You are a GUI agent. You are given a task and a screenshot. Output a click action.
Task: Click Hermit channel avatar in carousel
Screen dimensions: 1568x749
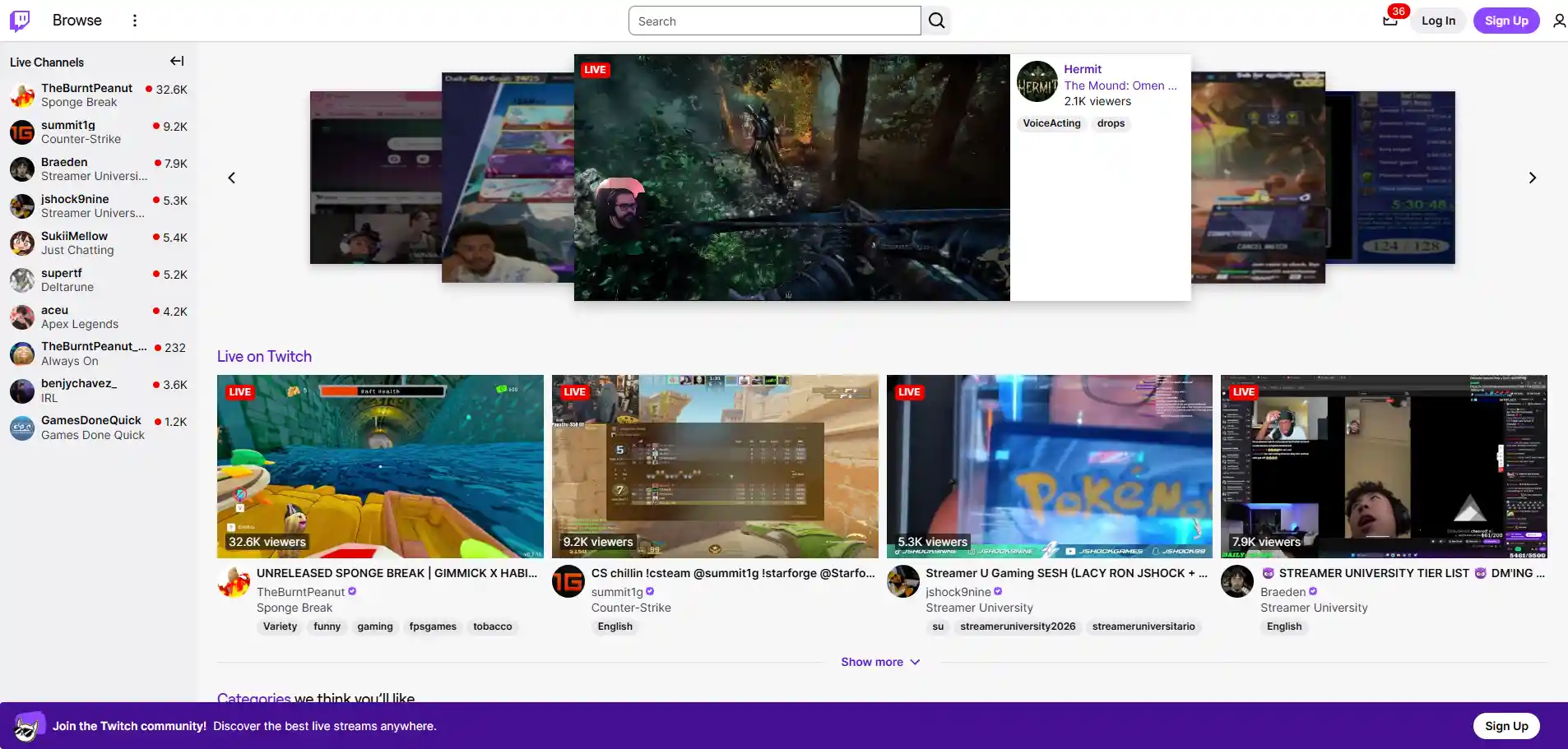(1037, 81)
